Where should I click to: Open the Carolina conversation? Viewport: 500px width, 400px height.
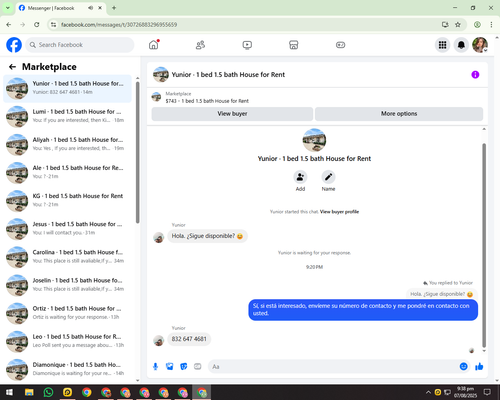(x=67, y=257)
